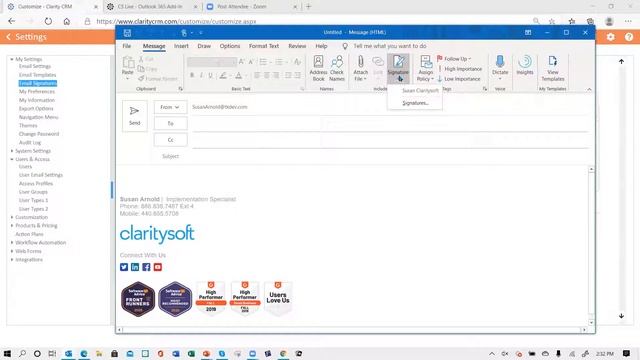Click the Tell me what you want to do box
Screen dimensions: 640x360
[x=390, y=46]
